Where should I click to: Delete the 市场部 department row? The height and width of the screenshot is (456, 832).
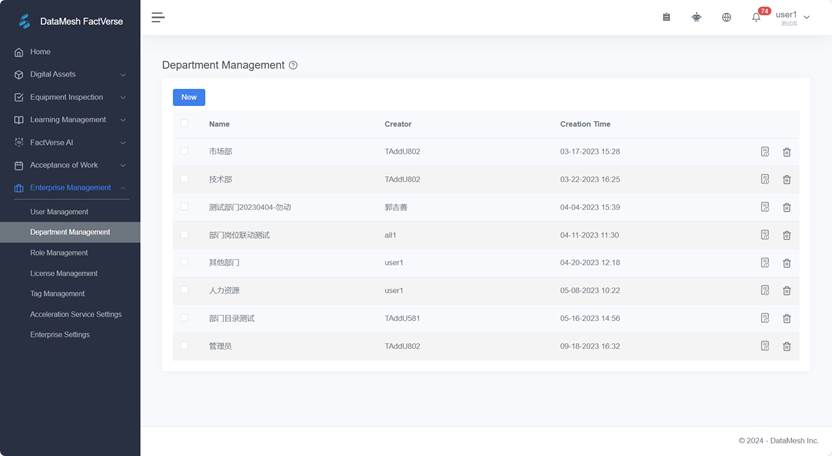coord(786,152)
